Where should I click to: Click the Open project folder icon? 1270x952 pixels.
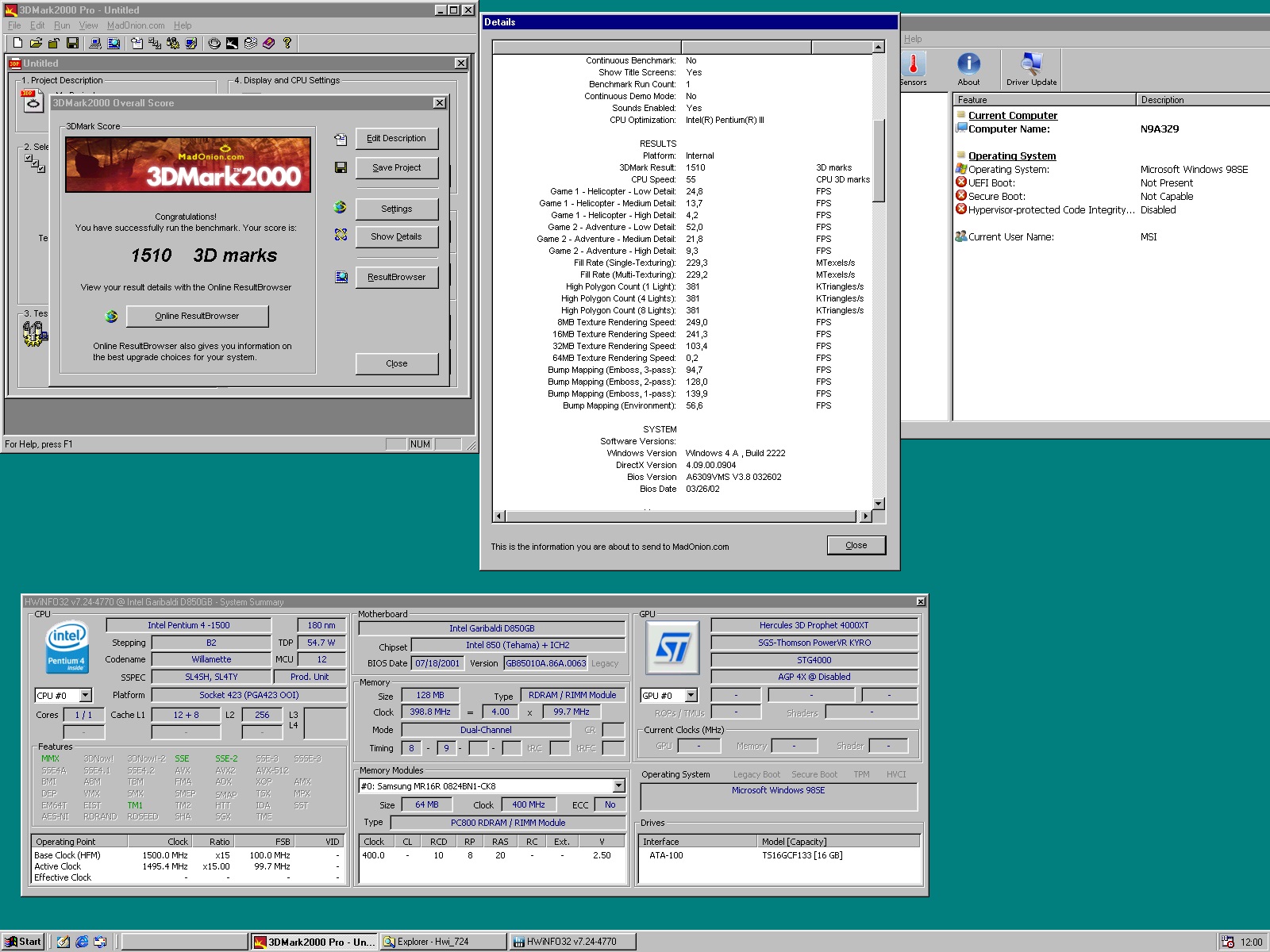click(36, 44)
